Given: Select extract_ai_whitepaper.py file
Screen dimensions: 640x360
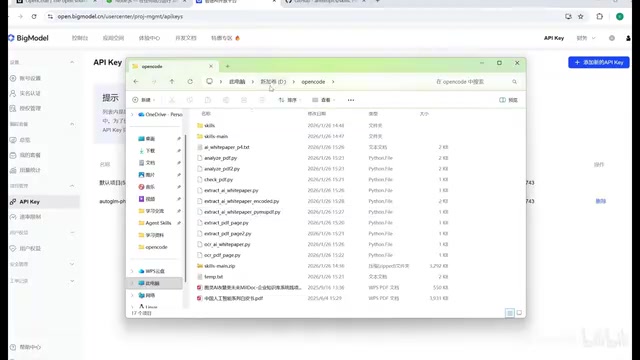Looking at the screenshot, I should coord(231,190).
